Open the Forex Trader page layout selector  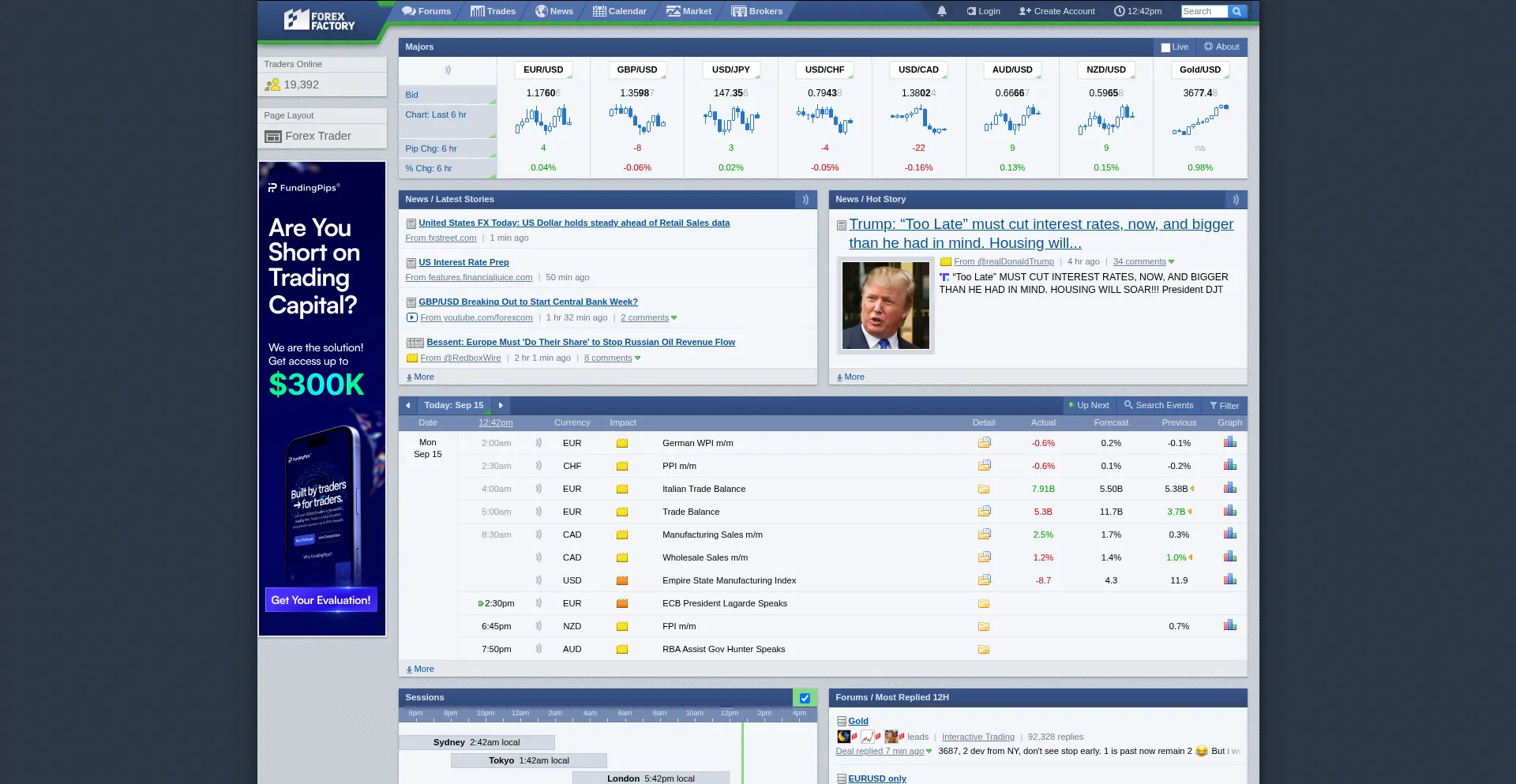click(322, 136)
